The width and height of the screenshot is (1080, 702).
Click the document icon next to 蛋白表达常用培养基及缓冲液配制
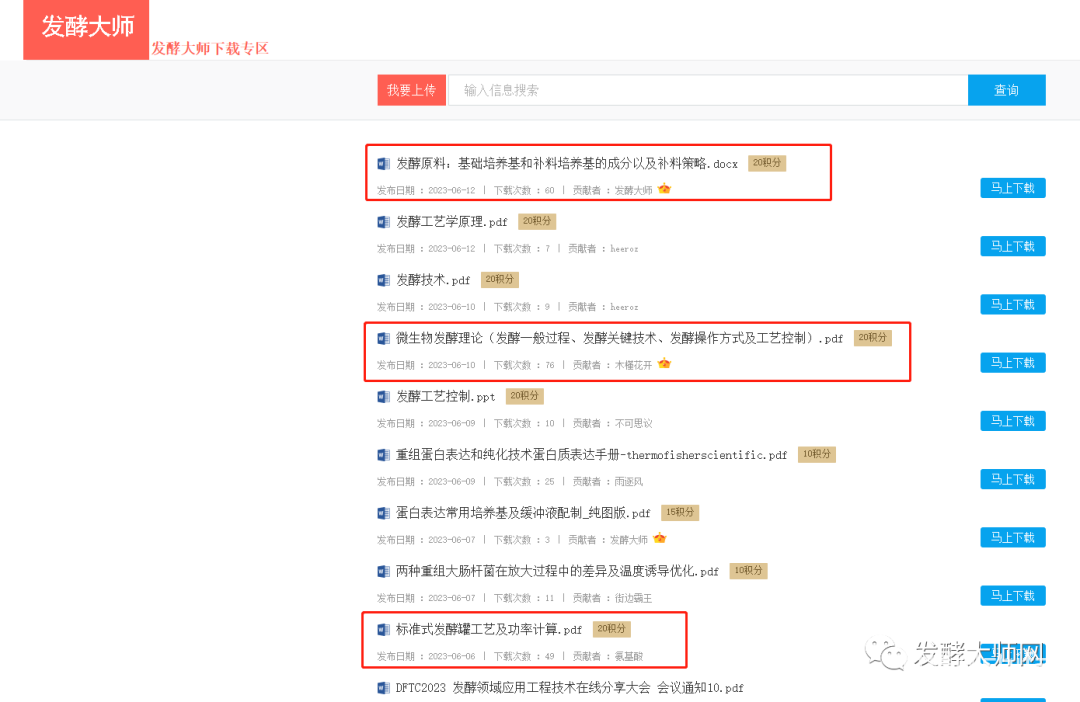(383, 513)
